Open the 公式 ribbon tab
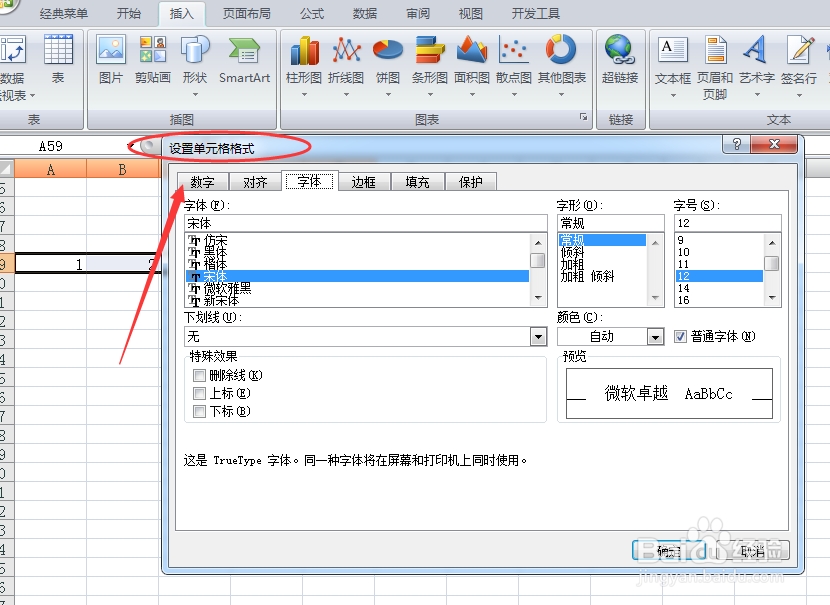The height and width of the screenshot is (605, 830). 312,13
